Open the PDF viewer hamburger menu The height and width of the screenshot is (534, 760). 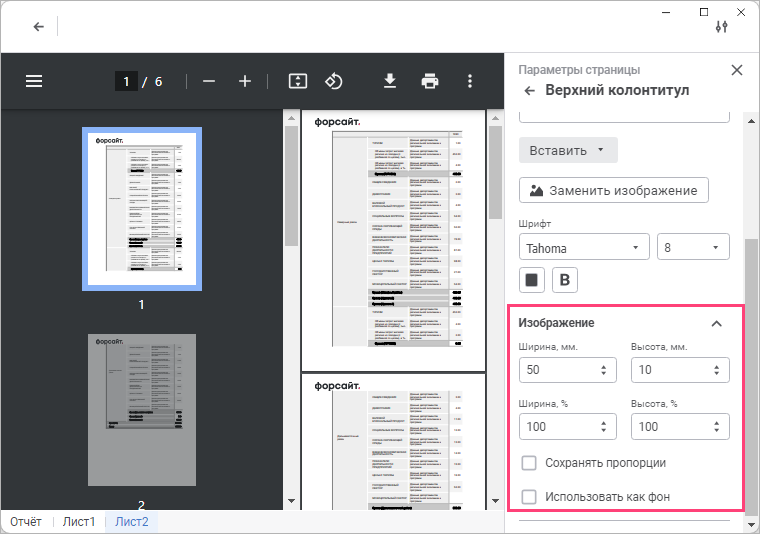click(34, 81)
